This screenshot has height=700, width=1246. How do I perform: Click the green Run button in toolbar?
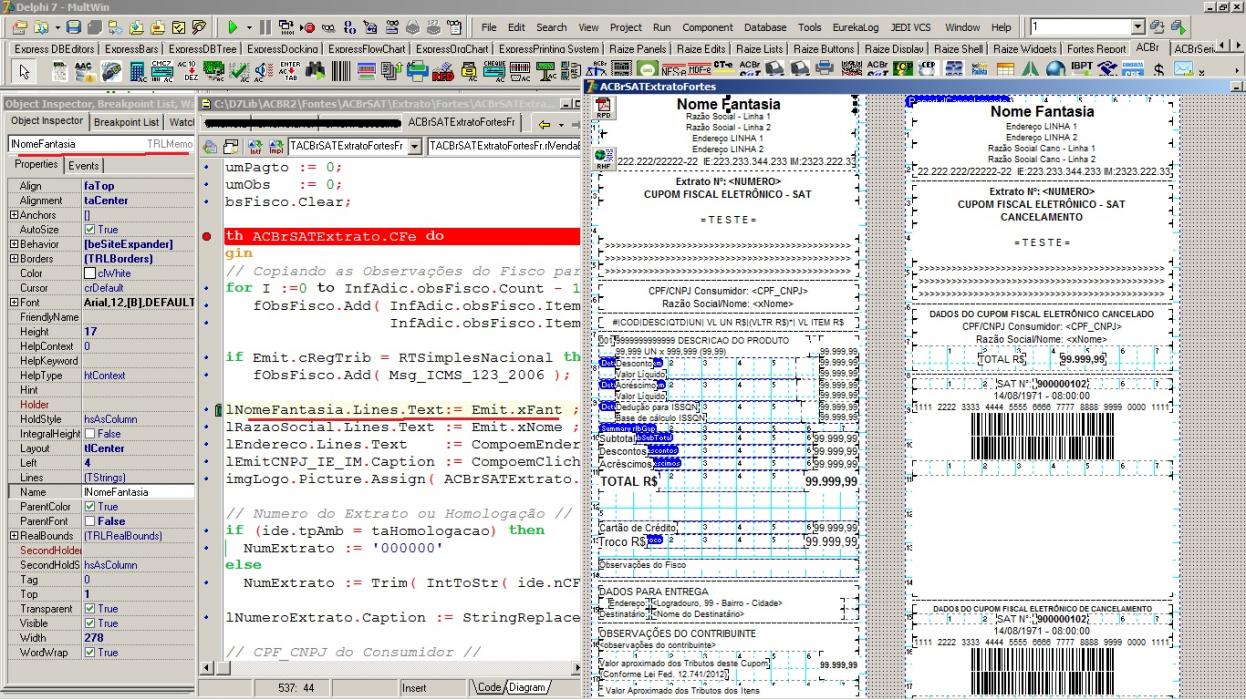pyautogui.click(x=232, y=27)
